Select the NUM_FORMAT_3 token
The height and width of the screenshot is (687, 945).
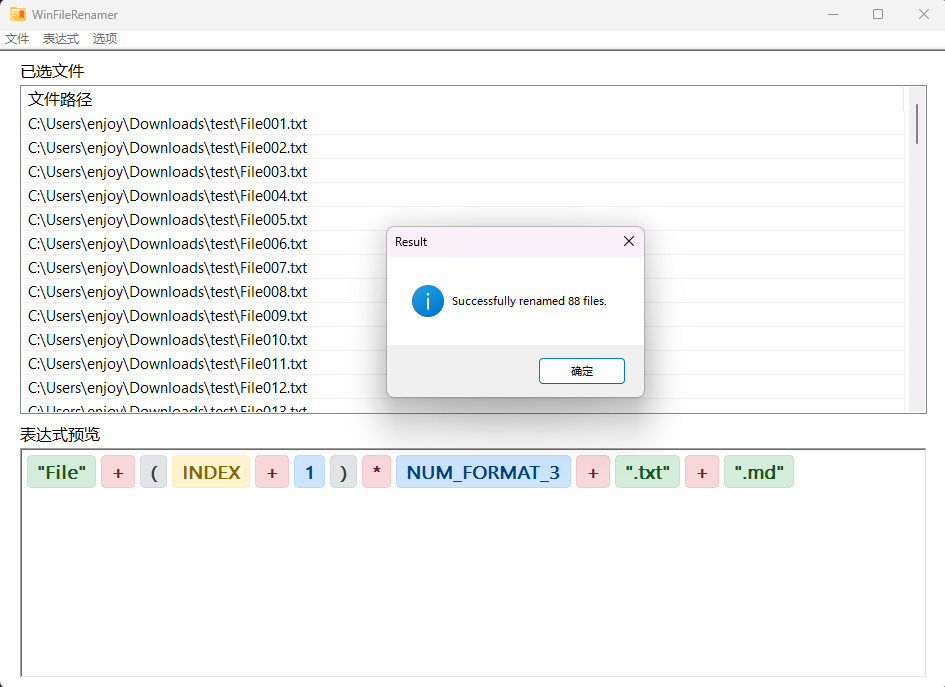click(x=483, y=472)
